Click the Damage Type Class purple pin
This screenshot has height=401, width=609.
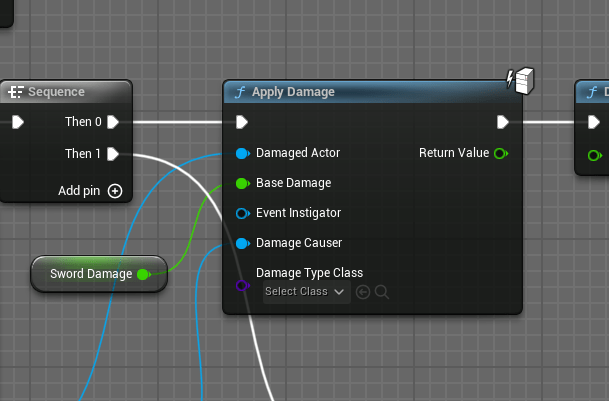[x=242, y=286]
